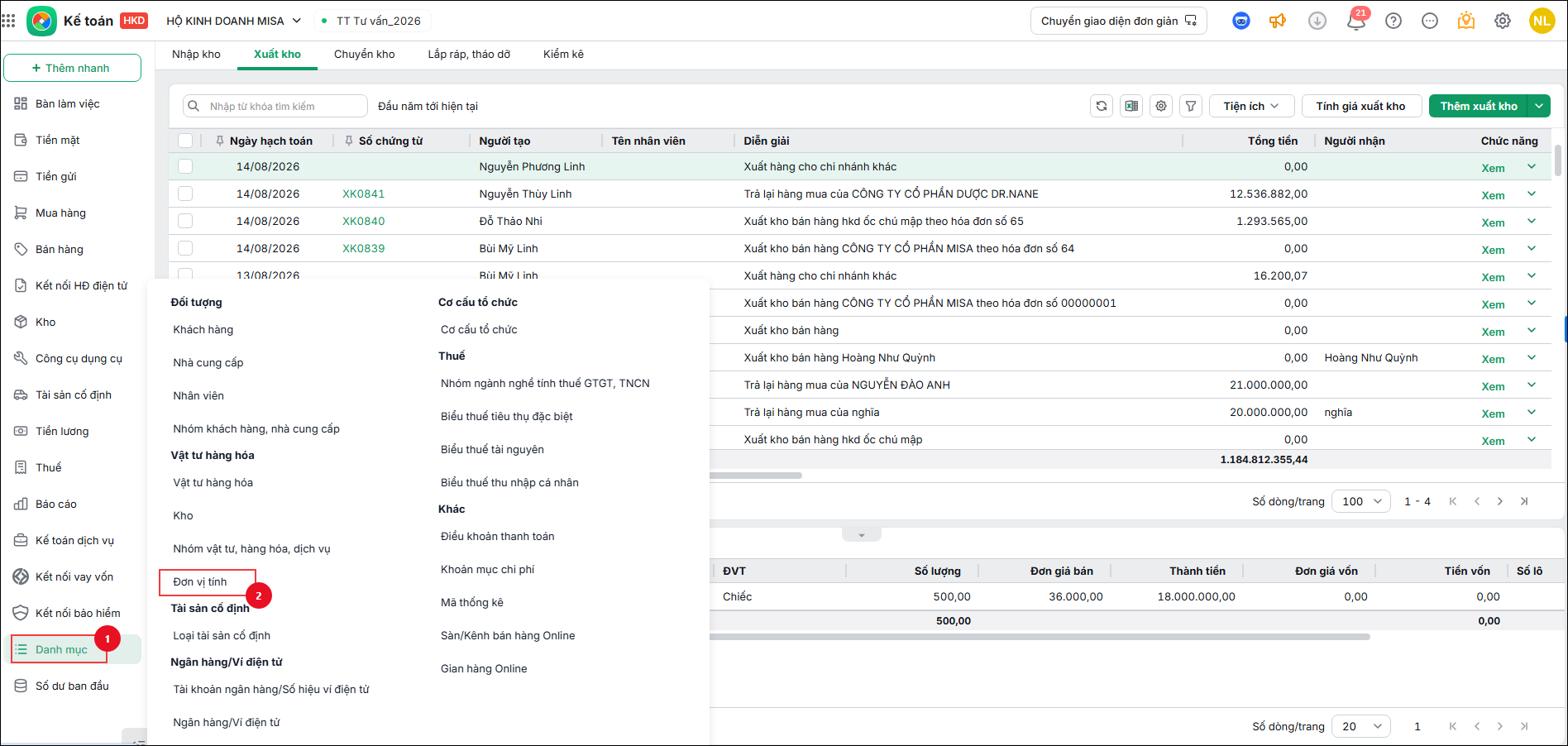1568x746 pixels.
Task: Expand actions arrow for XK0840 row
Action: [1532, 221]
